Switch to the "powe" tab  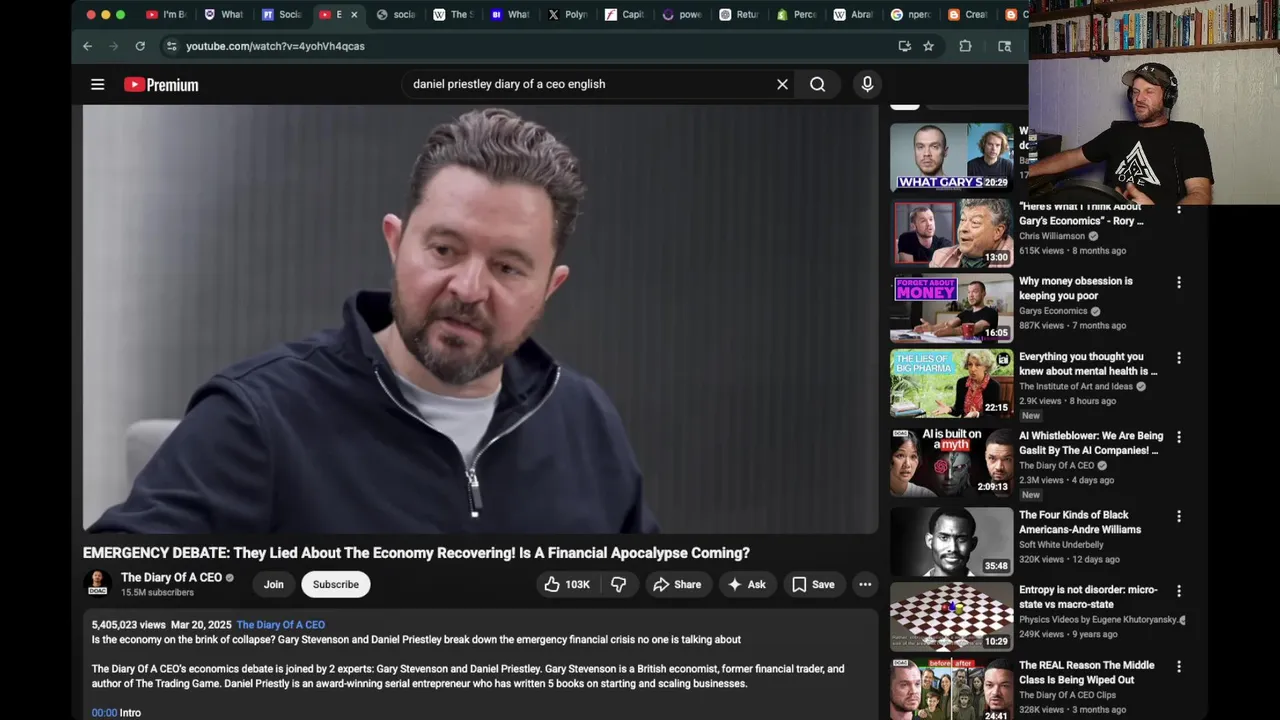click(x=682, y=15)
